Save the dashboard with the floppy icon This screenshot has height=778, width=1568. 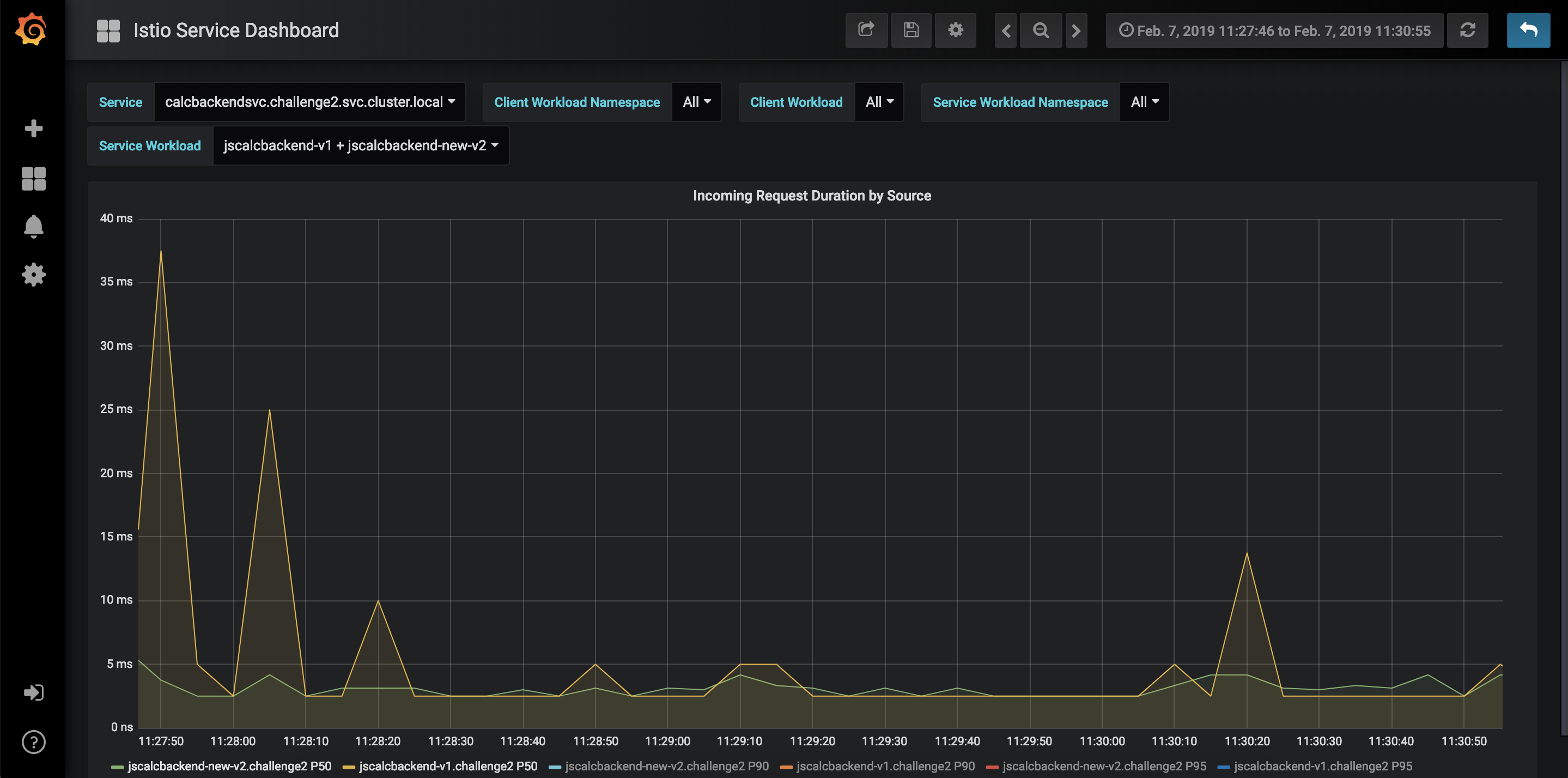[911, 31]
